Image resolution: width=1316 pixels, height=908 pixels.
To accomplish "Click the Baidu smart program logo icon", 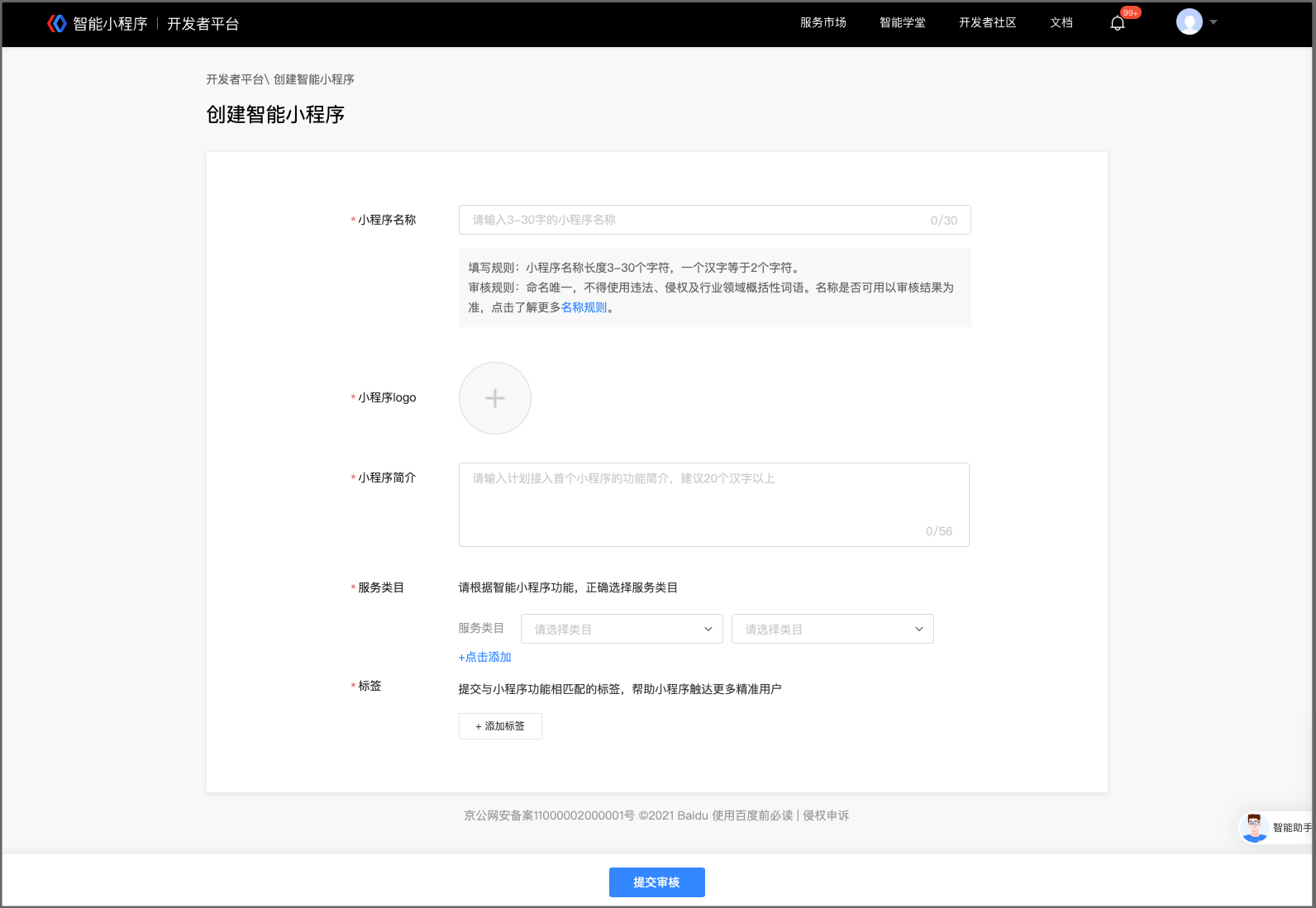I will 56,24.
